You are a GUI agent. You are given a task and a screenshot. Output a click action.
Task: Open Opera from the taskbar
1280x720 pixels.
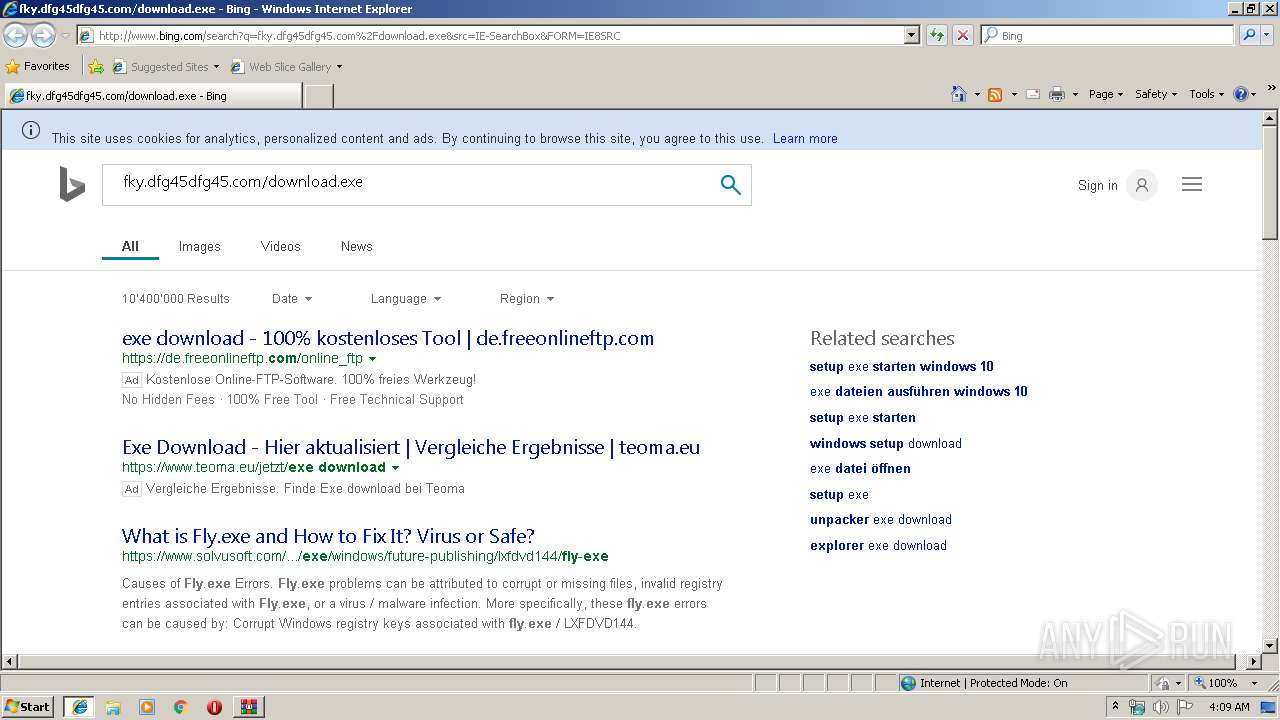tap(214, 707)
